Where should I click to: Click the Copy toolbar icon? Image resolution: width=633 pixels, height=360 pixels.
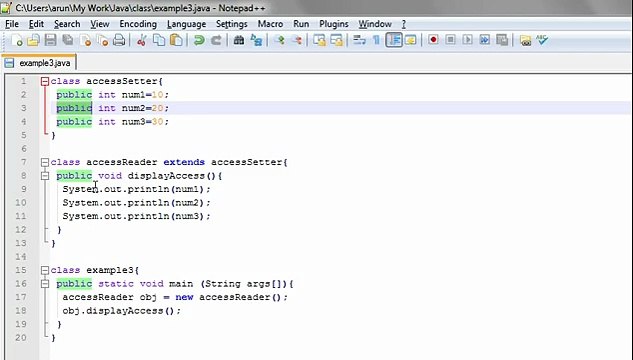(159, 40)
